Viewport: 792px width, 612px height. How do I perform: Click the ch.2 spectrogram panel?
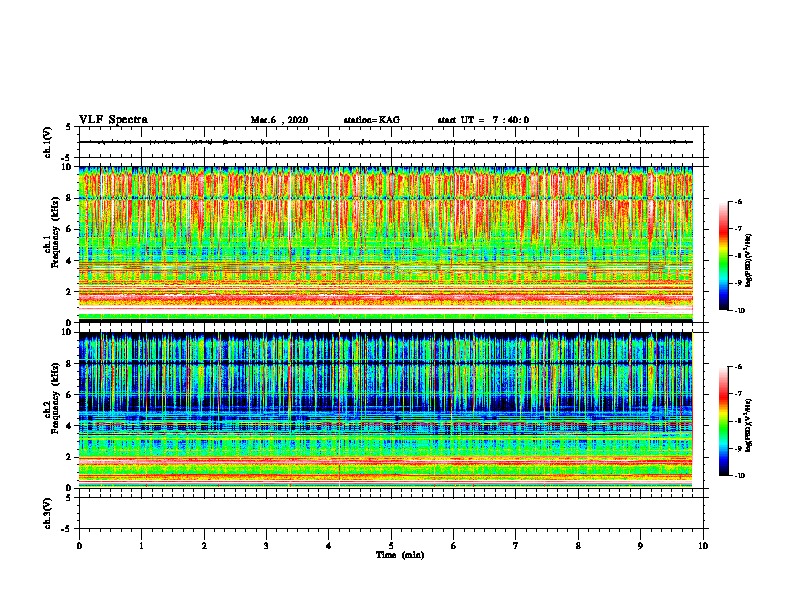[x=385, y=410]
